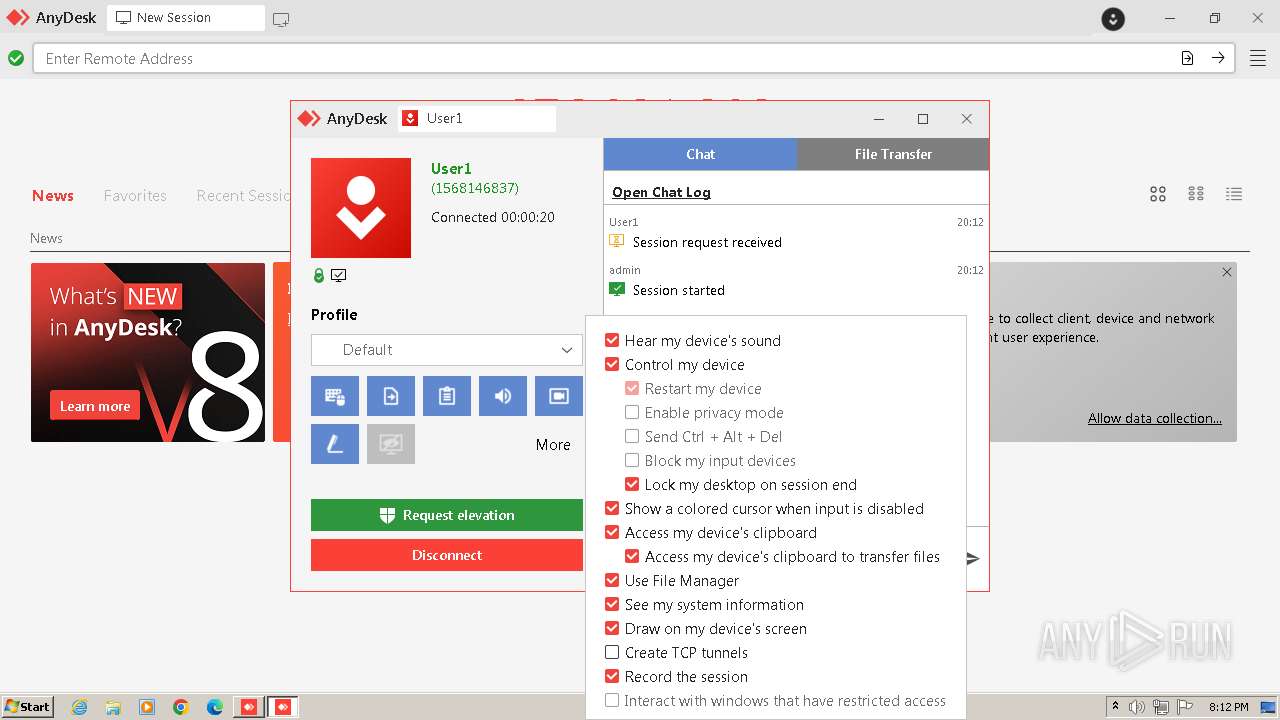1280x720 pixels.
Task: Open the Profile Default dropdown
Action: (447, 350)
